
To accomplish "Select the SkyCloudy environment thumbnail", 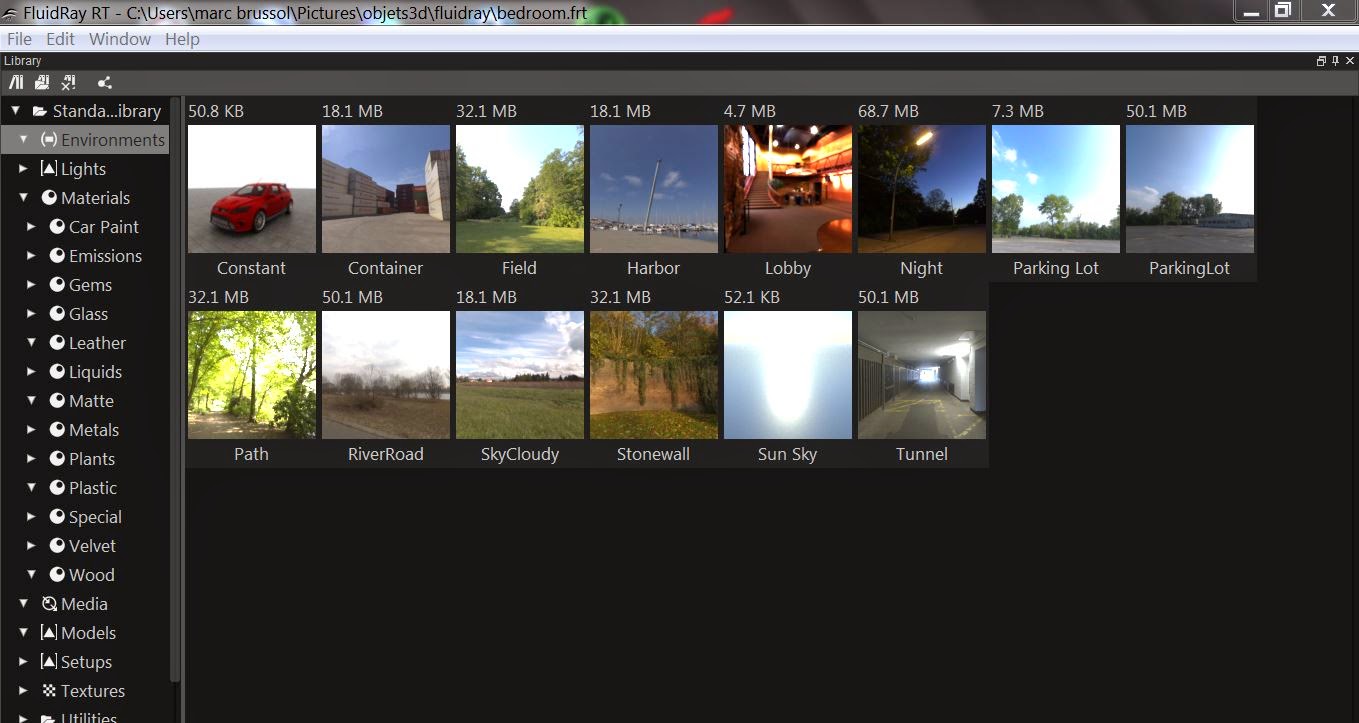I will (x=520, y=375).
